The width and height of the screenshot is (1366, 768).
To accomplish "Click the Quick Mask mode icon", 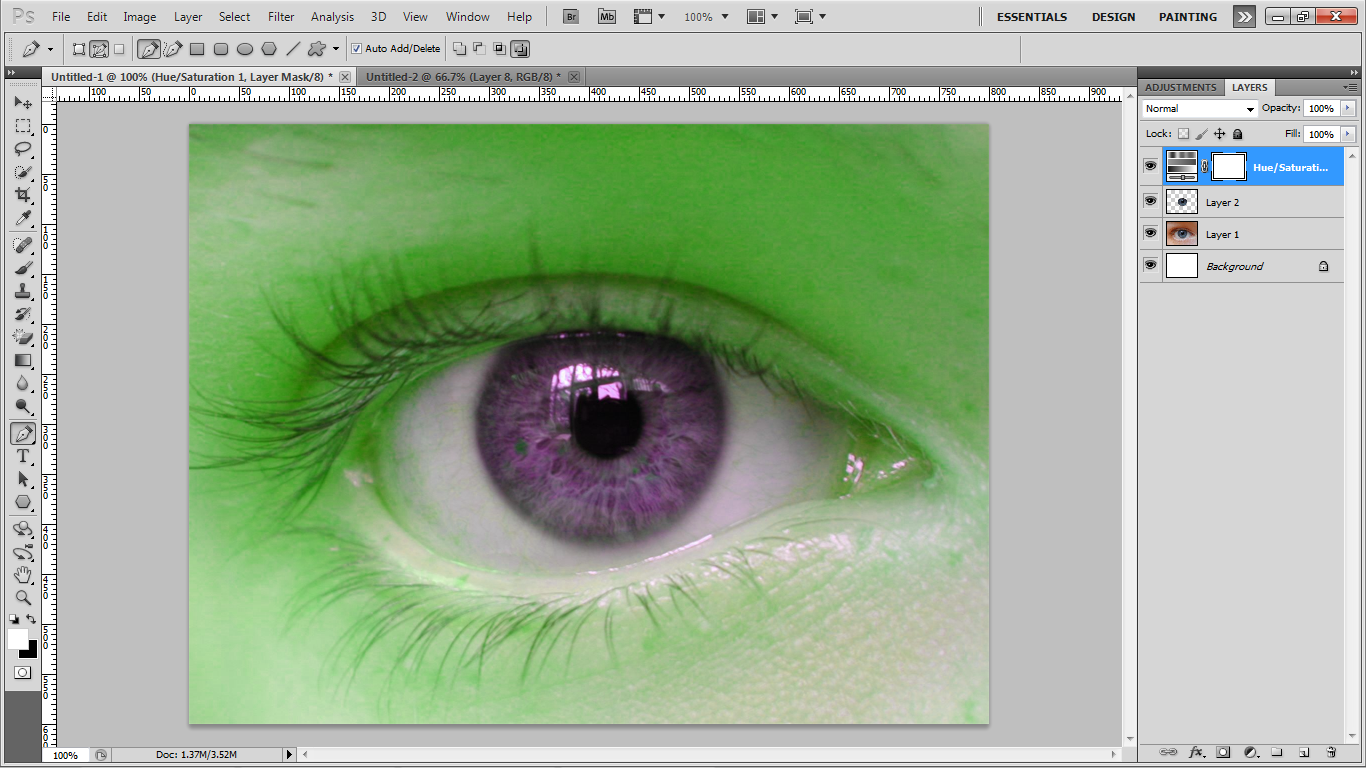I will 22,673.
